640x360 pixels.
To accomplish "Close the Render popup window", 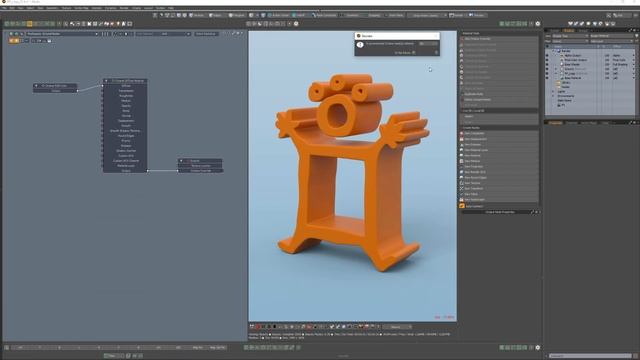I will (x=436, y=36).
